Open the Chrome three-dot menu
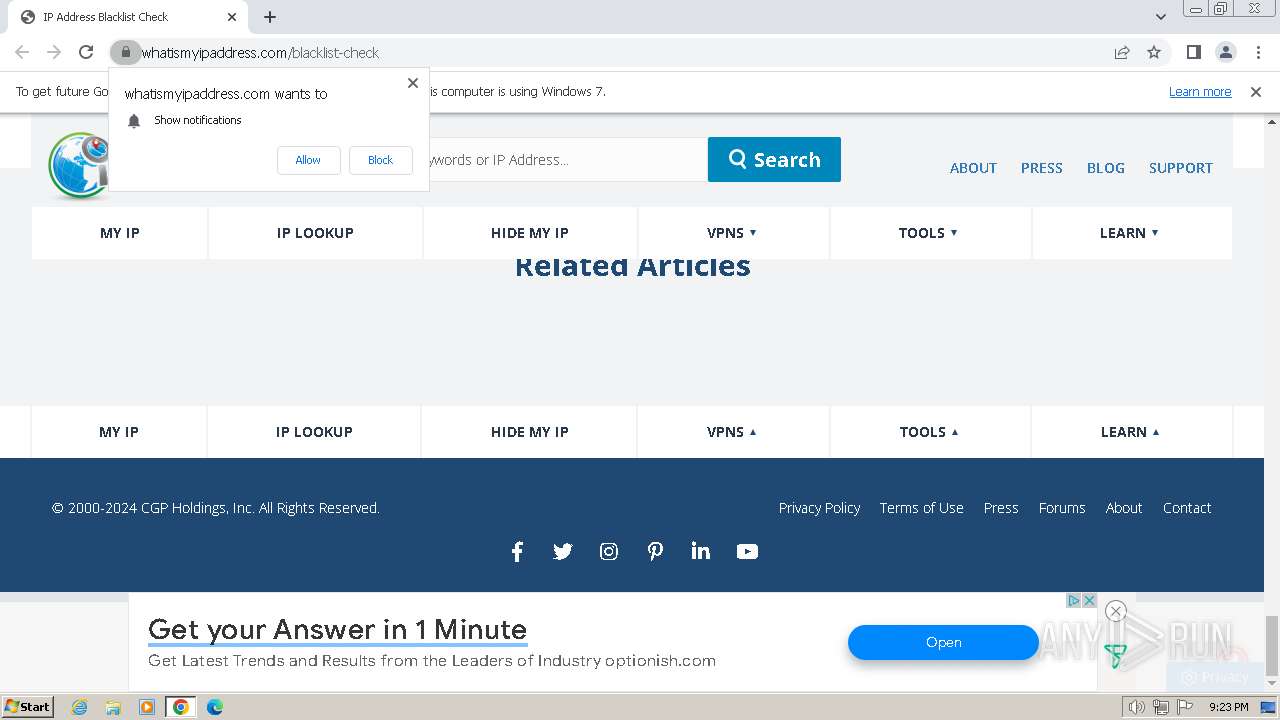 tap(1257, 52)
